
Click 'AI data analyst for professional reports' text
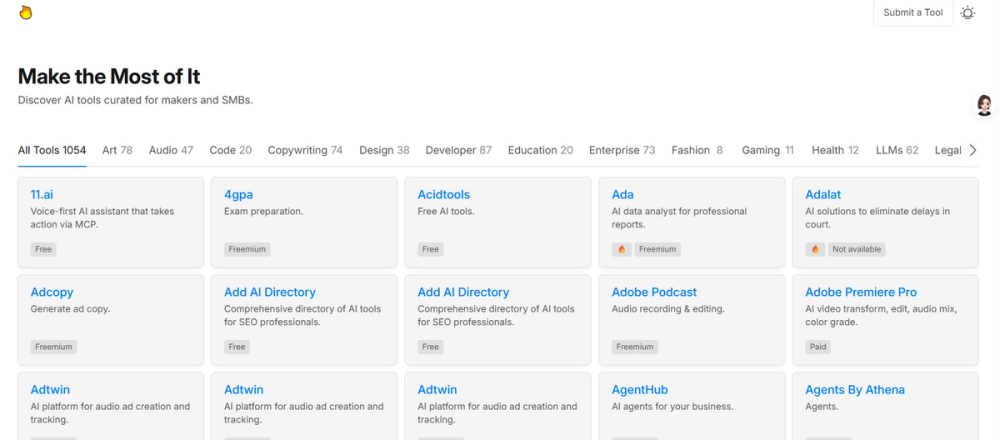pos(679,217)
